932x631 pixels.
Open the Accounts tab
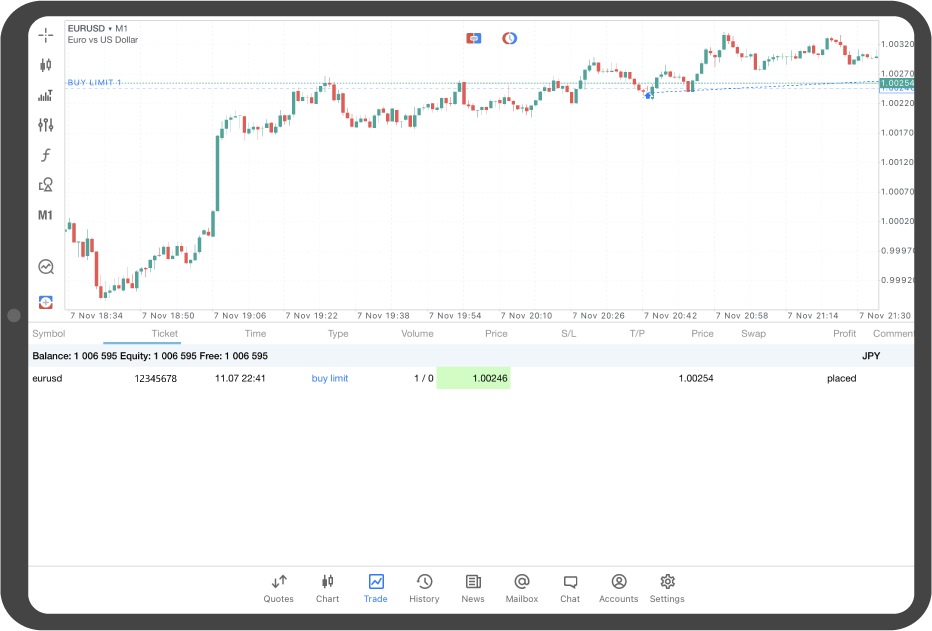pyautogui.click(x=619, y=589)
